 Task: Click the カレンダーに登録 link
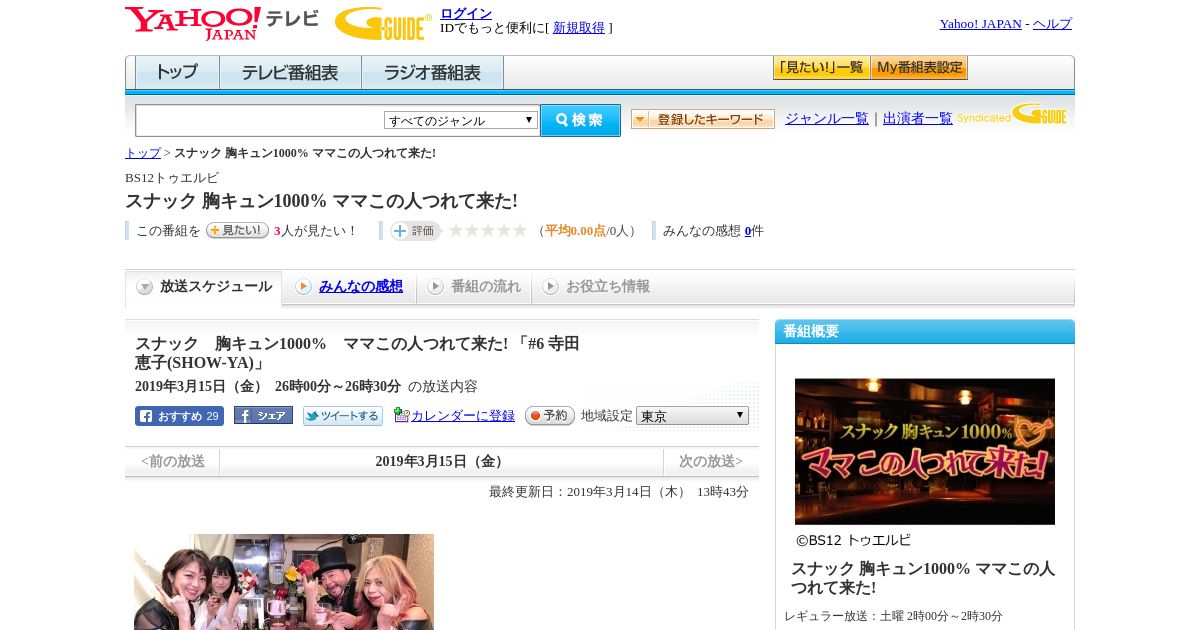point(463,416)
